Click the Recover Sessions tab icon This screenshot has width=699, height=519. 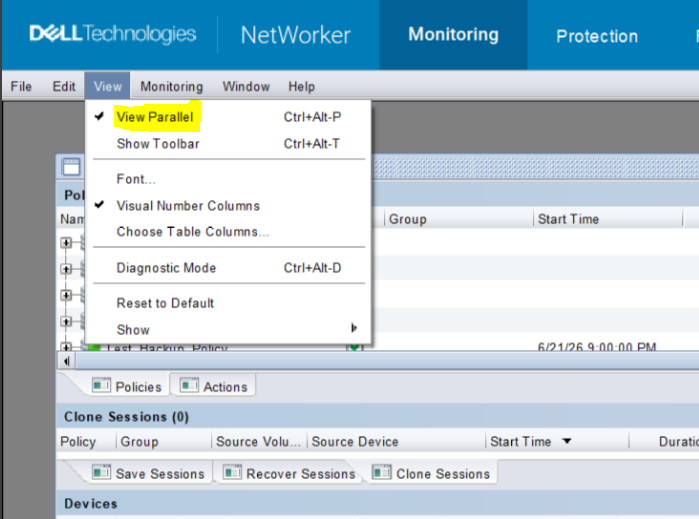(x=232, y=472)
